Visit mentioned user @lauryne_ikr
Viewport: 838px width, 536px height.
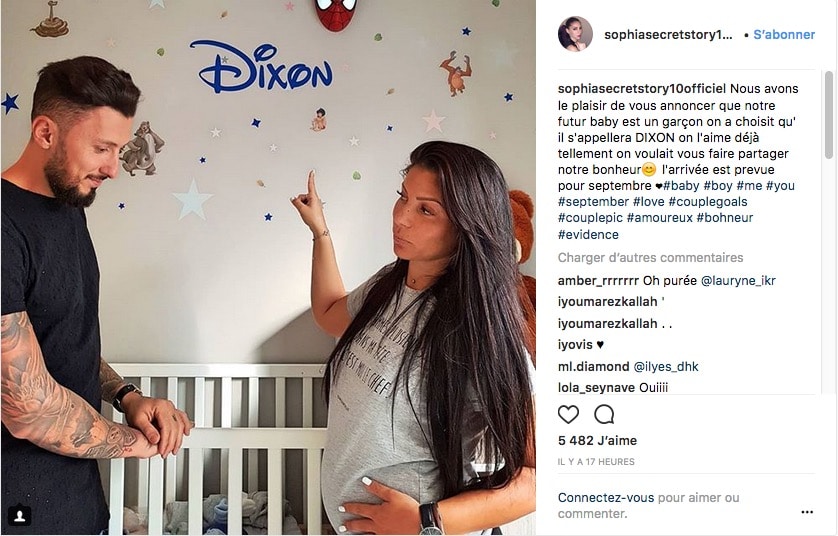tap(738, 281)
